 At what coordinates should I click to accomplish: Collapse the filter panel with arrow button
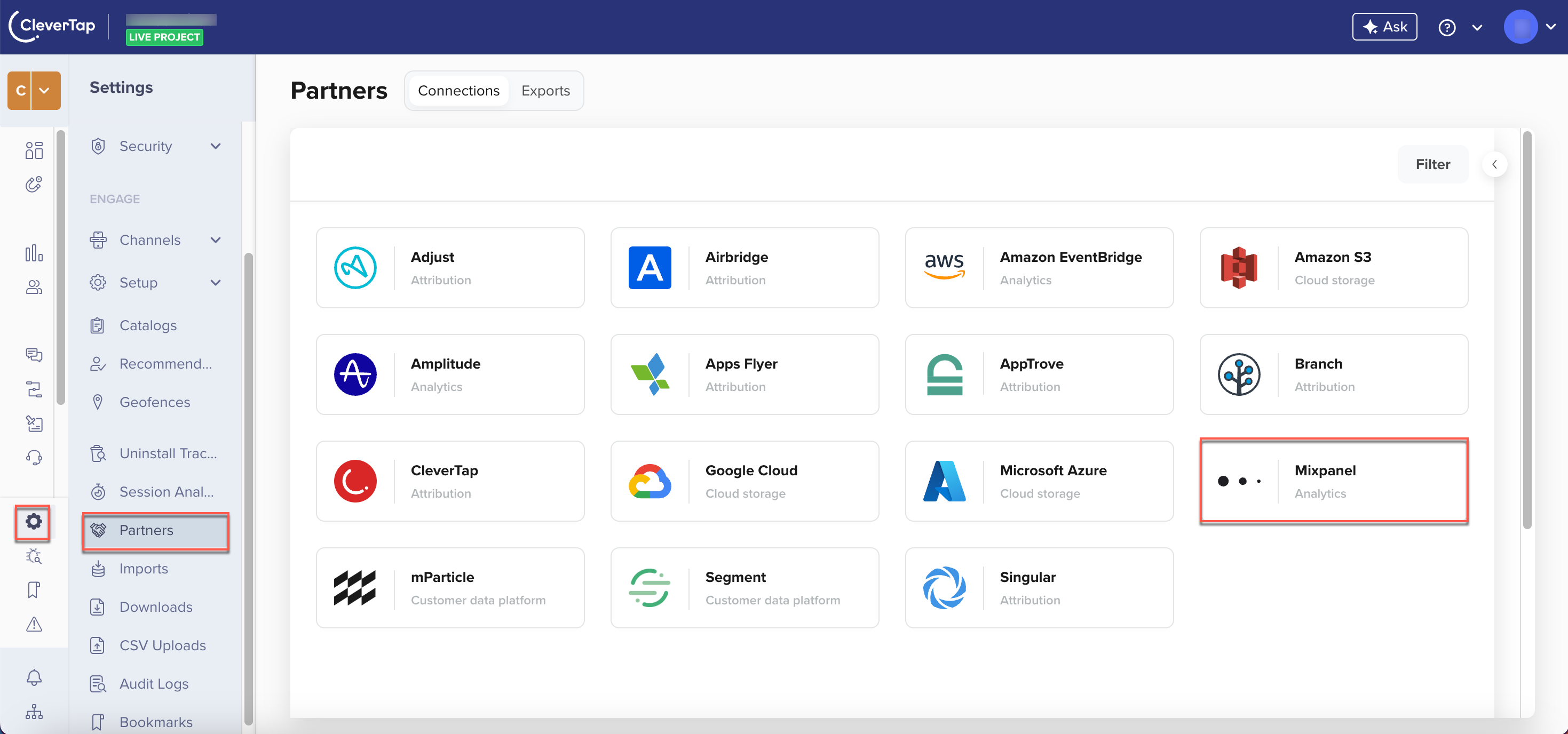1494,164
